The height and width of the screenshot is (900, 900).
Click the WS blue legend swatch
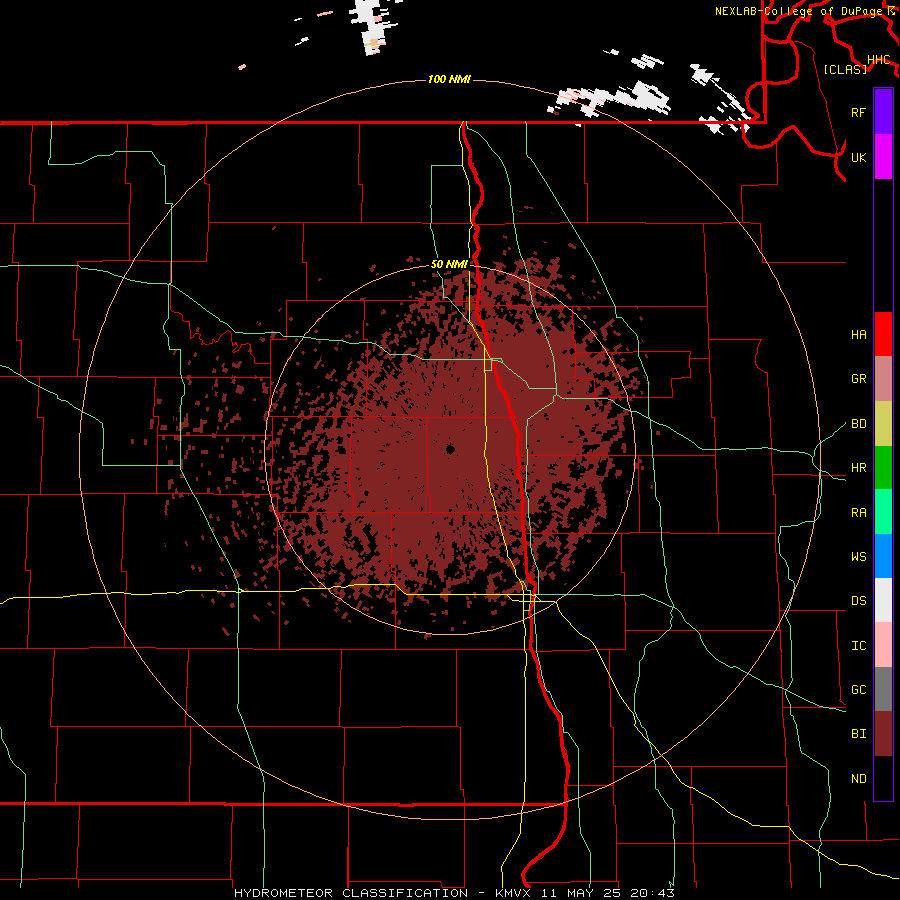[x=883, y=556]
